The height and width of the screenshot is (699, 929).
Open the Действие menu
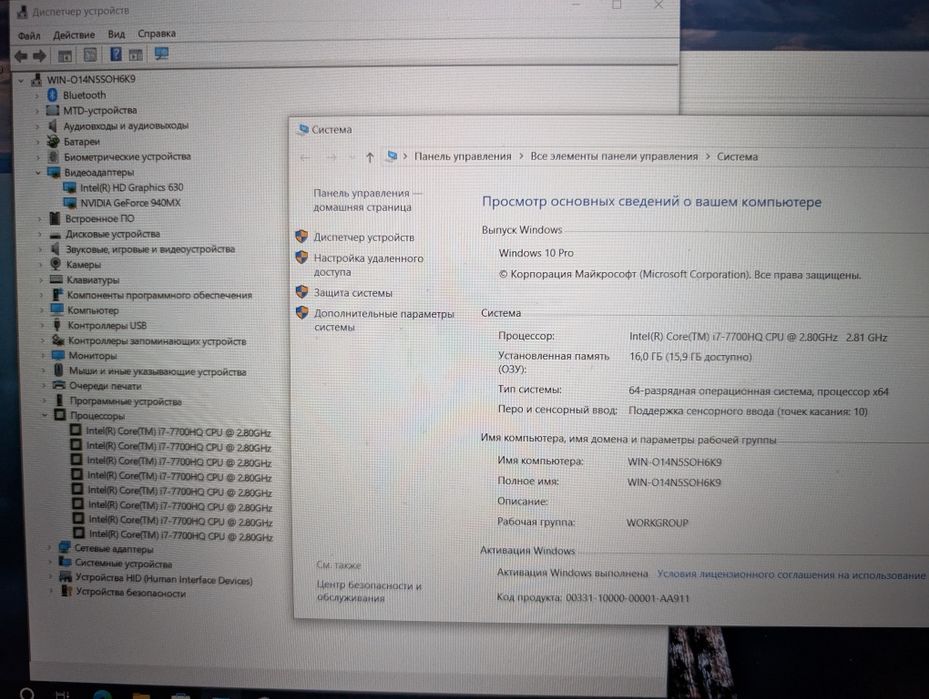[x=73, y=35]
